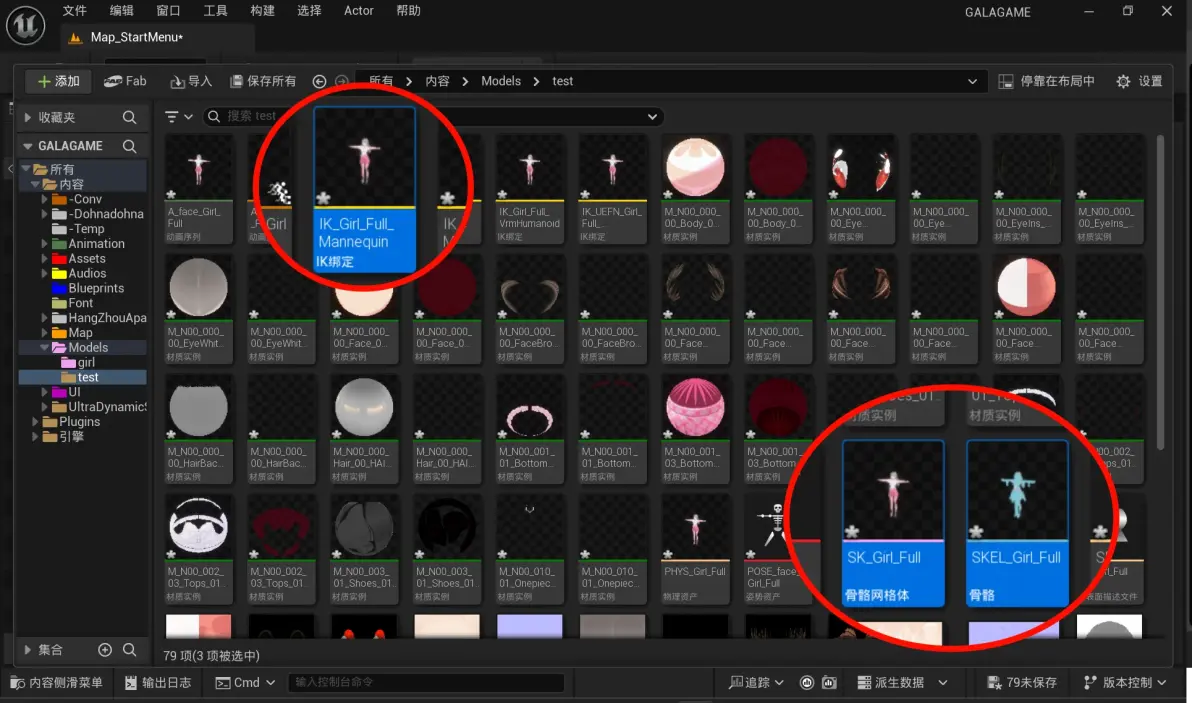
Task: Open the filter options dropdown
Action: tap(179, 116)
